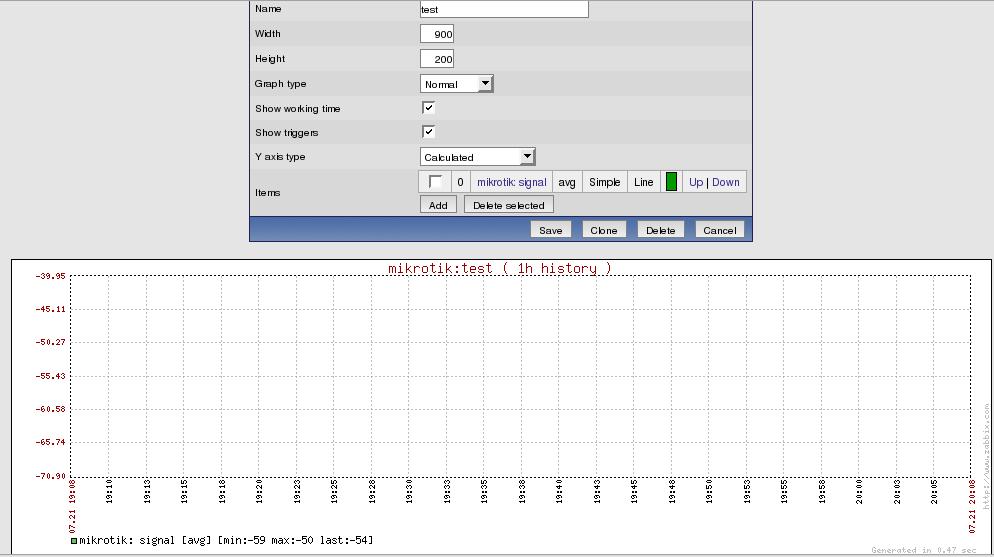994x557 pixels.
Task: Move item up with the Up link
Action: point(696,182)
